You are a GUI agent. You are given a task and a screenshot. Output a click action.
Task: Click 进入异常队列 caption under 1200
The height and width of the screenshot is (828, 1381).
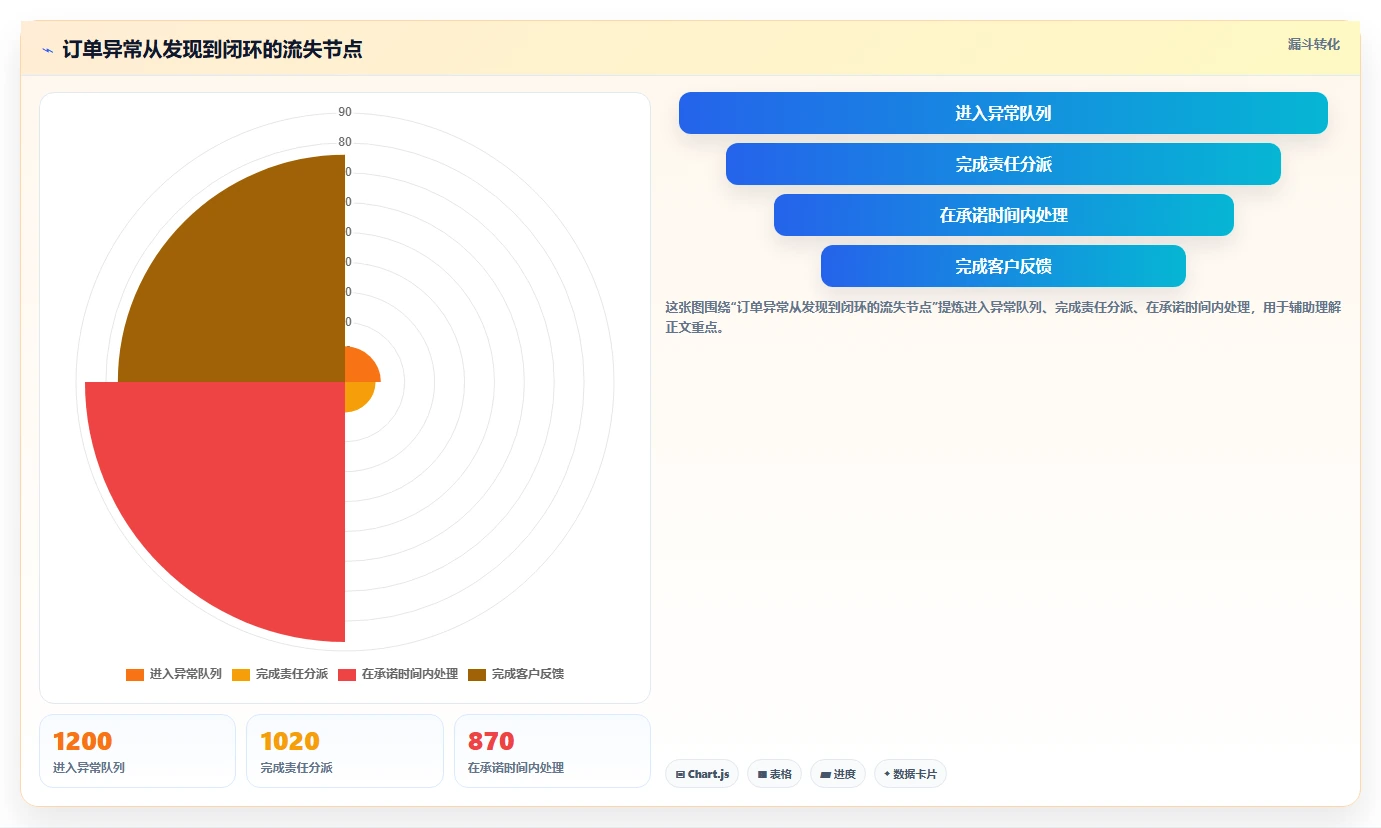[89, 768]
